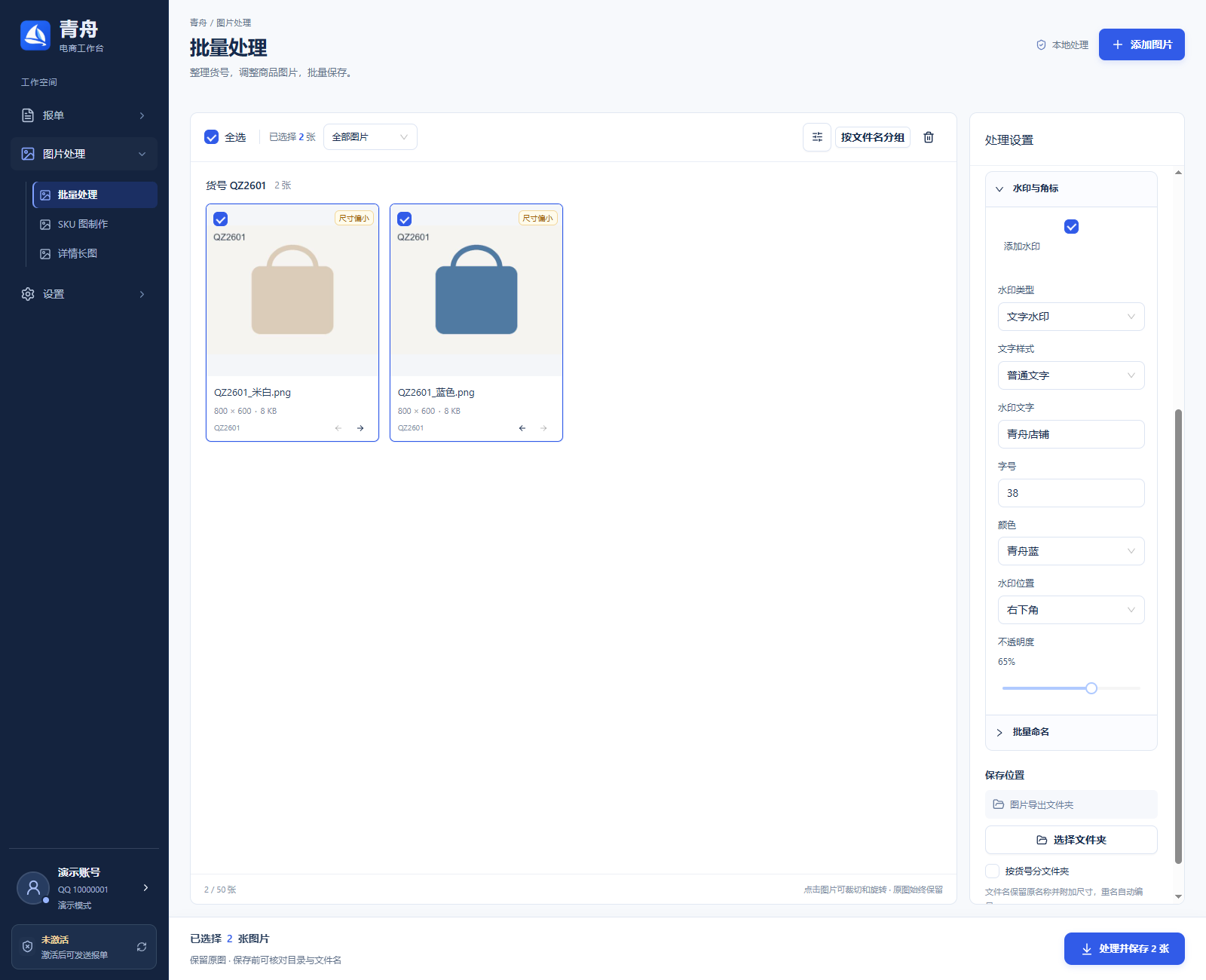The image size is (1206, 980).
Task: Move QZ2601_米白.png right with arrow
Action: [x=360, y=428]
